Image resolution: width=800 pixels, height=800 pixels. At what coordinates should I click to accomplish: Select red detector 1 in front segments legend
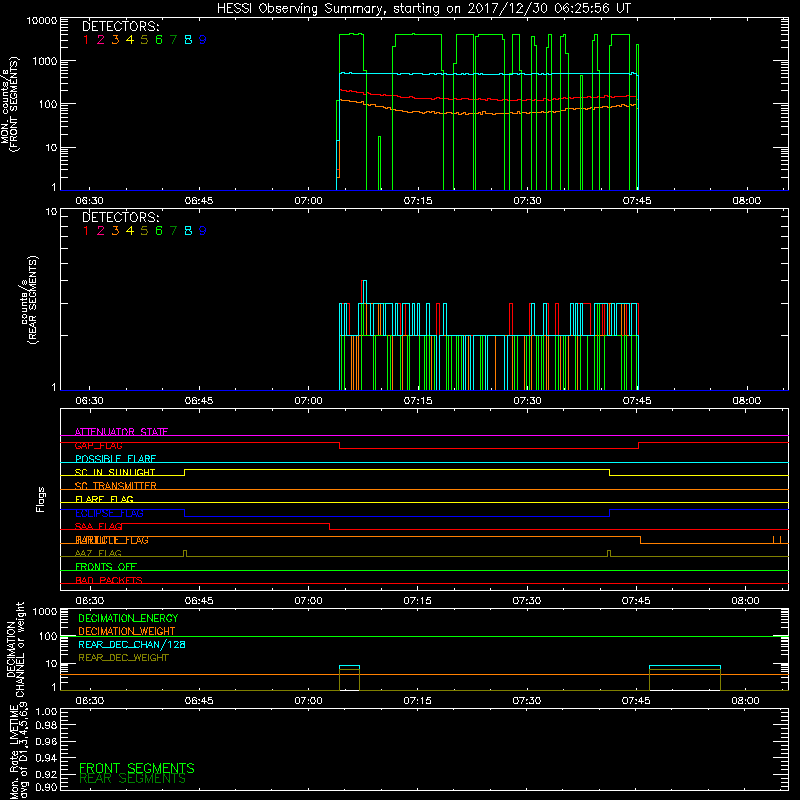tap(86, 39)
